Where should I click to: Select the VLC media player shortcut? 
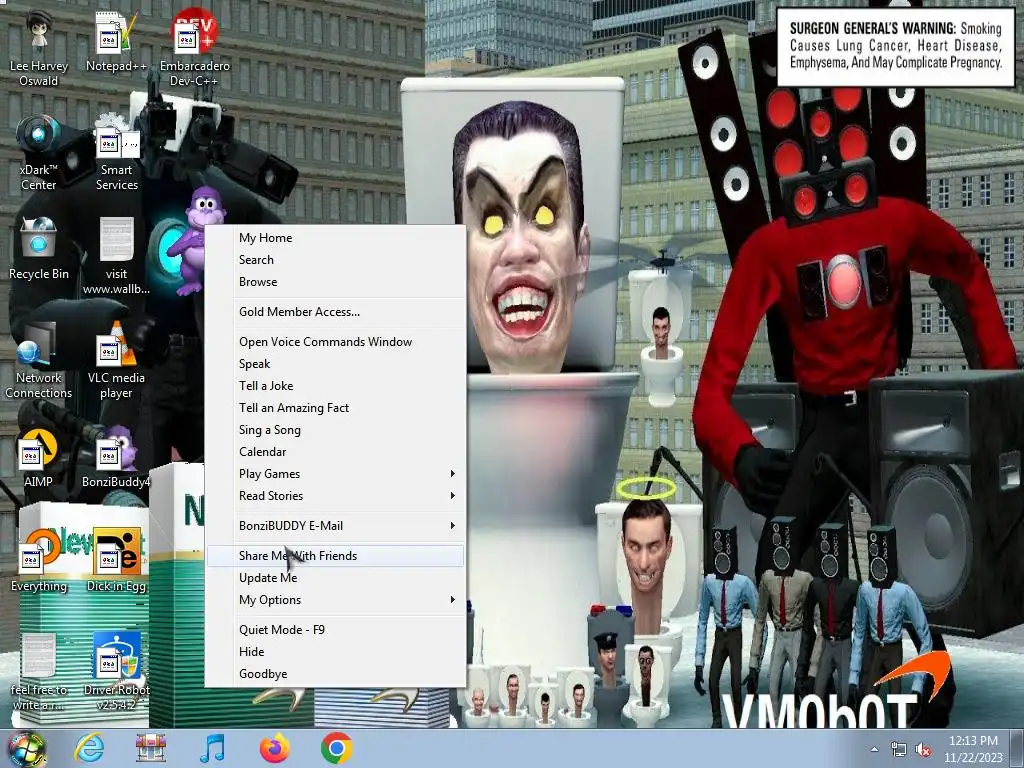coord(116,360)
